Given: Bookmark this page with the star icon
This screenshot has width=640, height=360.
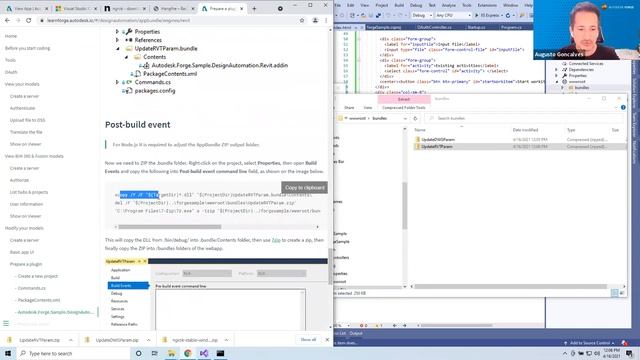Looking at the screenshot, I should pos(302,20).
